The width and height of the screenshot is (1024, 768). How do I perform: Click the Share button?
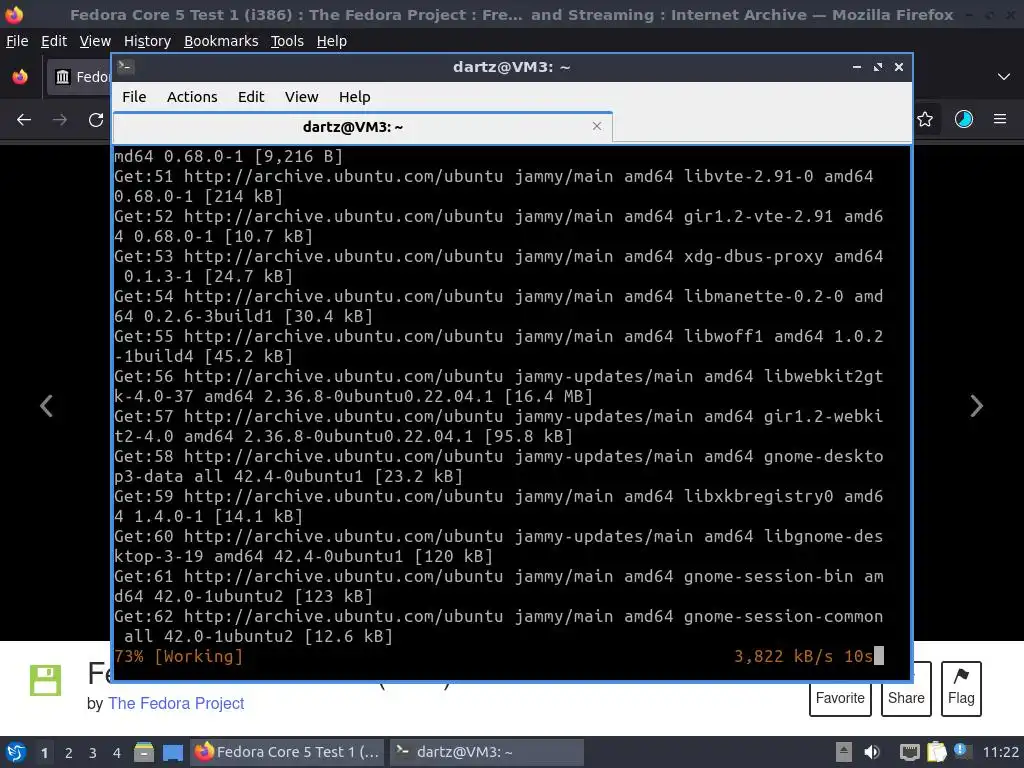click(x=906, y=697)
